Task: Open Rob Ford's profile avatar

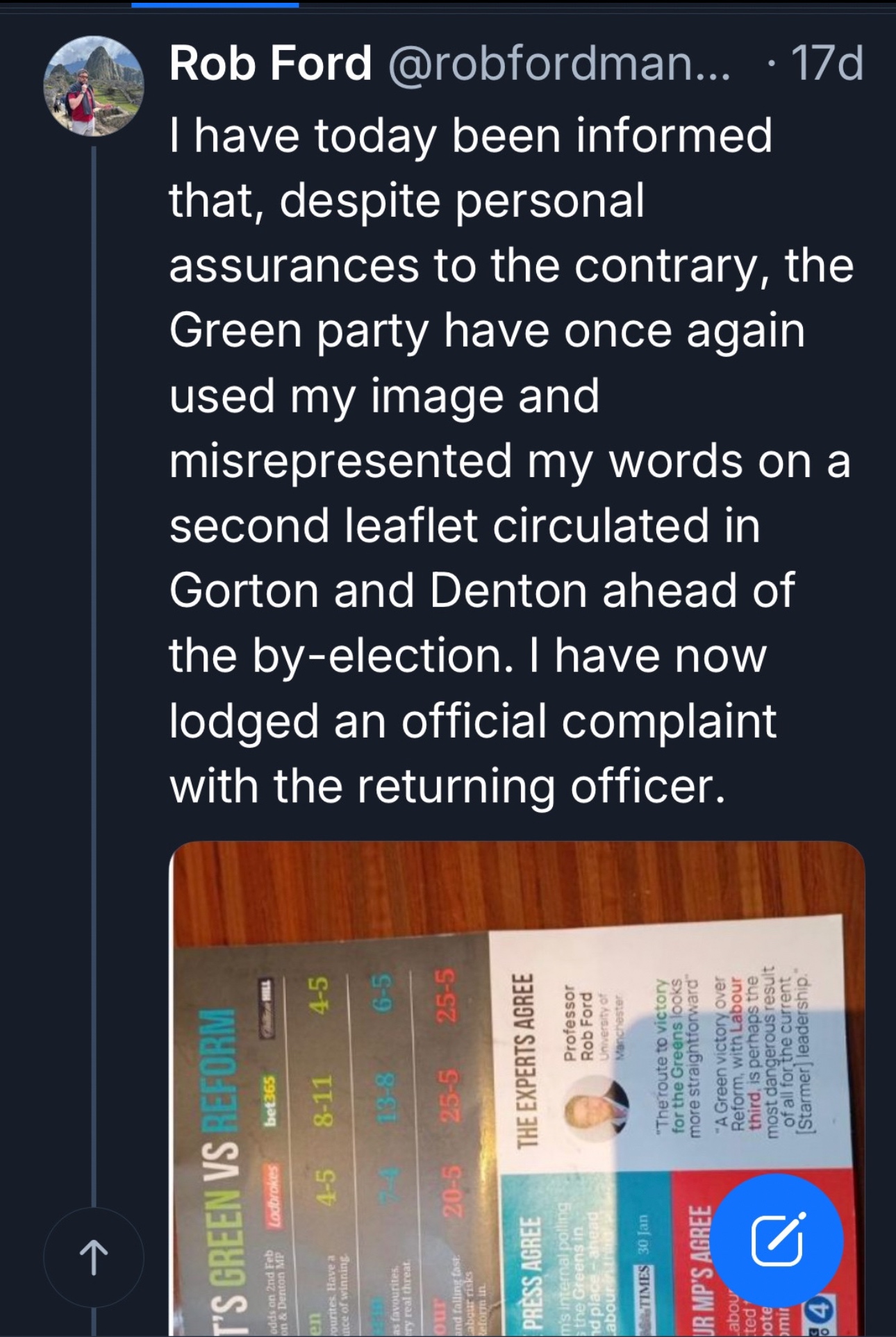Action: tap(94, 85)
